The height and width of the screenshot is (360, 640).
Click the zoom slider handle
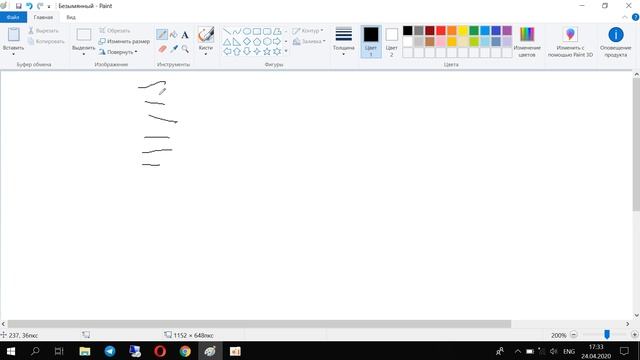pyautogui.click(x=607, y=335)
